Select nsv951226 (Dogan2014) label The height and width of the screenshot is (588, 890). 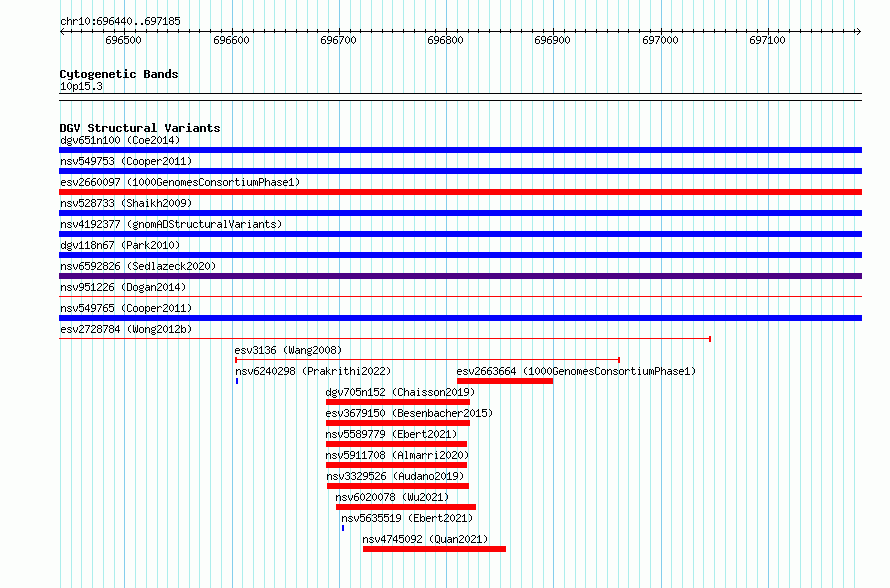tap(123, 287)
